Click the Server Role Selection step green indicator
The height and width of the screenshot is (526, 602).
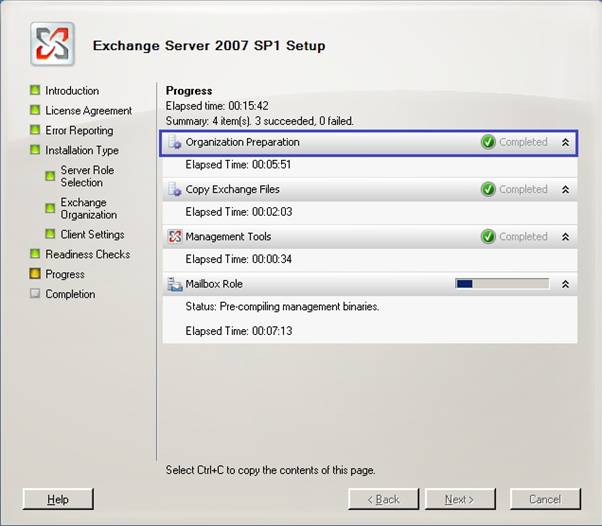coord(50,176)
